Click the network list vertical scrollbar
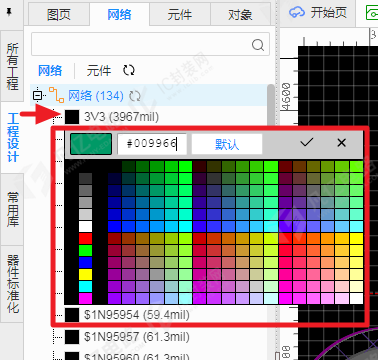This screenshot has width=378, height=360. point(272,105)
